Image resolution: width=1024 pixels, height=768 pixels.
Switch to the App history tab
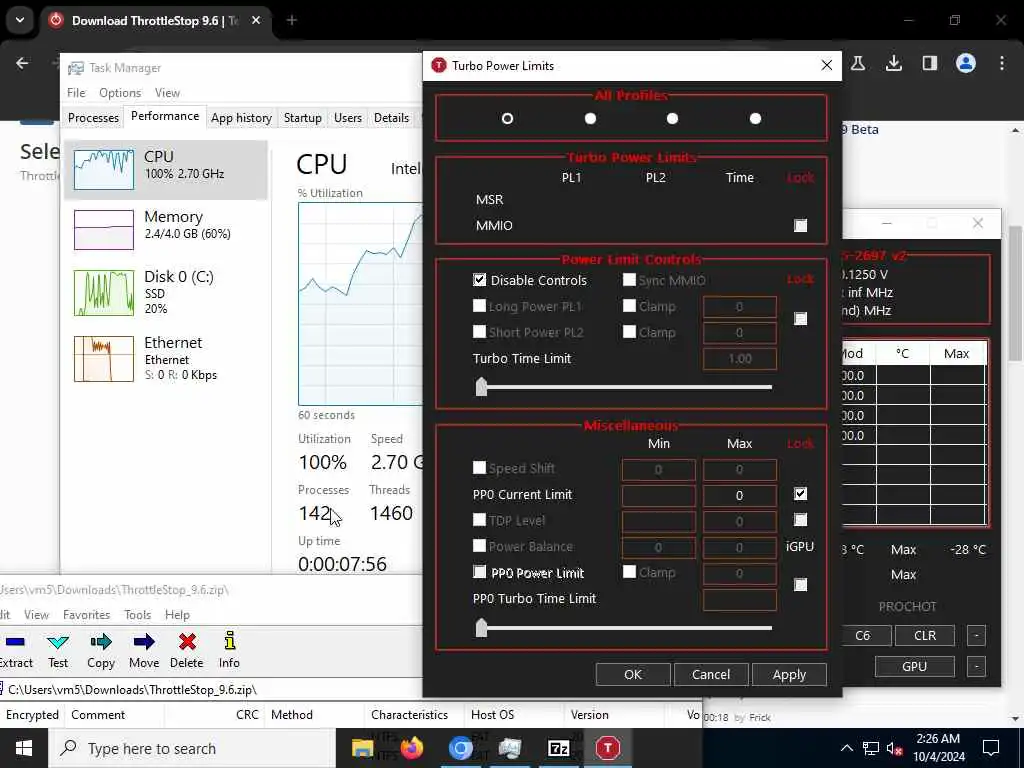click(241, 118)
